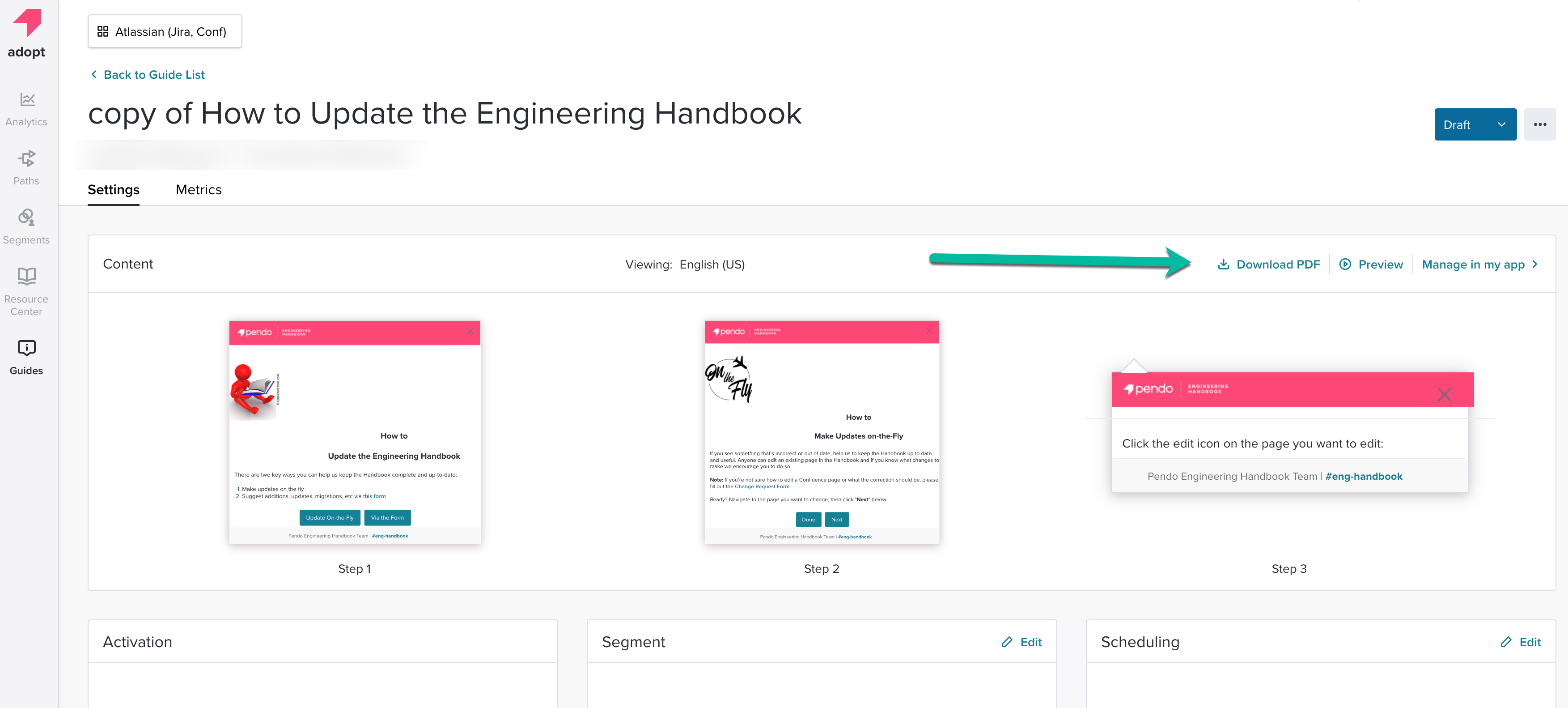Screen dimensions: 1568x708
Task: Select the Step 2 guide thumbnail
Action: pos(822,432)
